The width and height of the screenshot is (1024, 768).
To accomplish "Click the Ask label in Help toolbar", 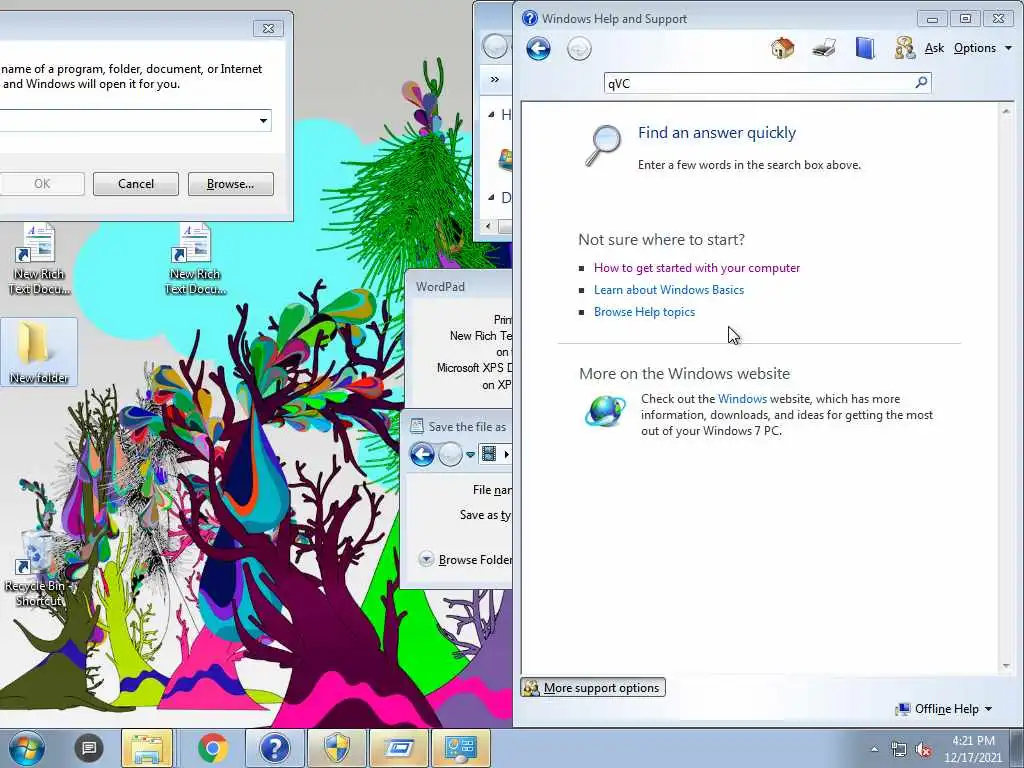I will 934,48.
